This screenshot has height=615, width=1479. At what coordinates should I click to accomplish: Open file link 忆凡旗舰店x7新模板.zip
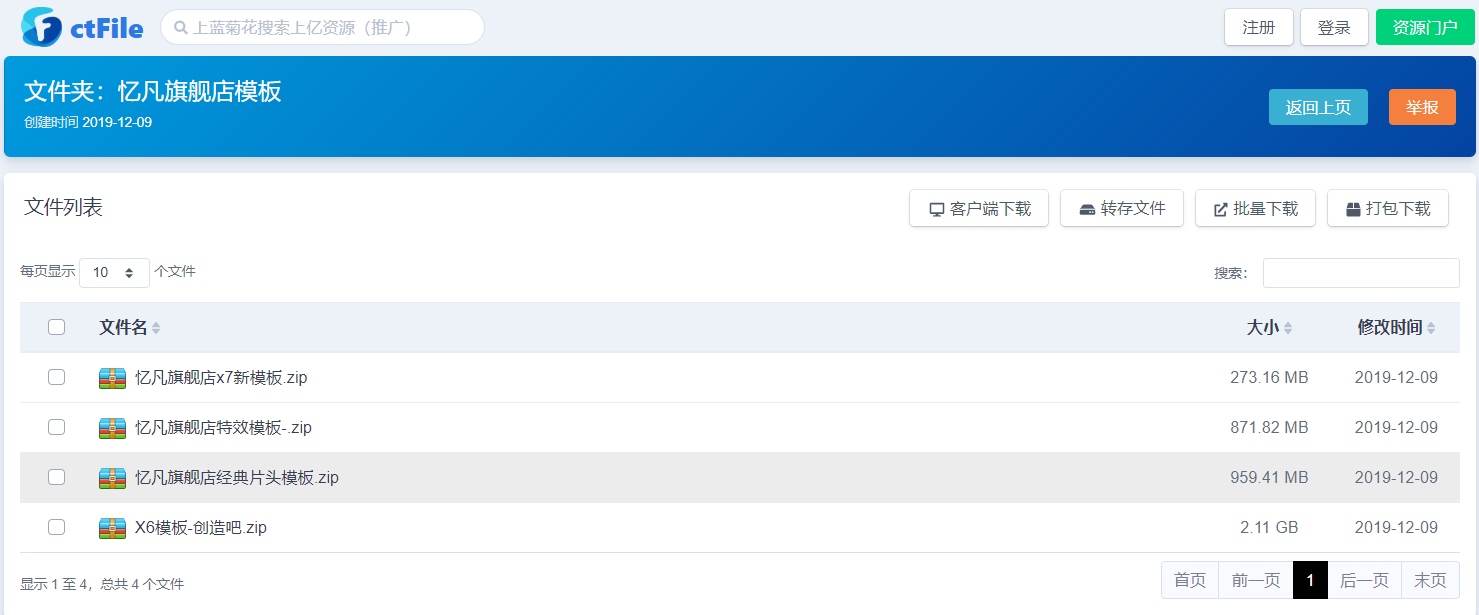(x=221, y=378)
